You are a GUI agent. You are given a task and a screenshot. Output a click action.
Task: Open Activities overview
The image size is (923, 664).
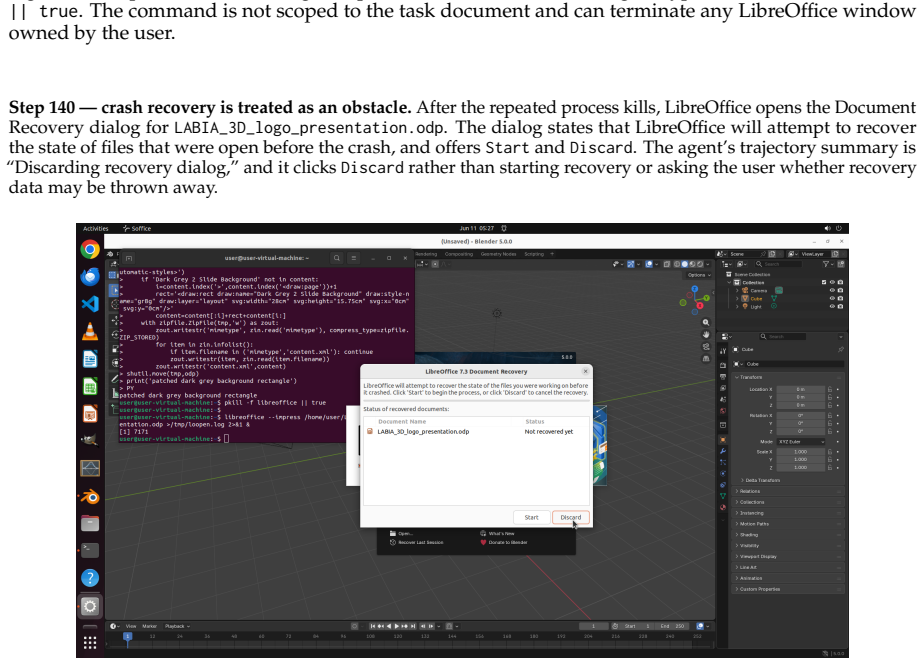pos(95,228)
